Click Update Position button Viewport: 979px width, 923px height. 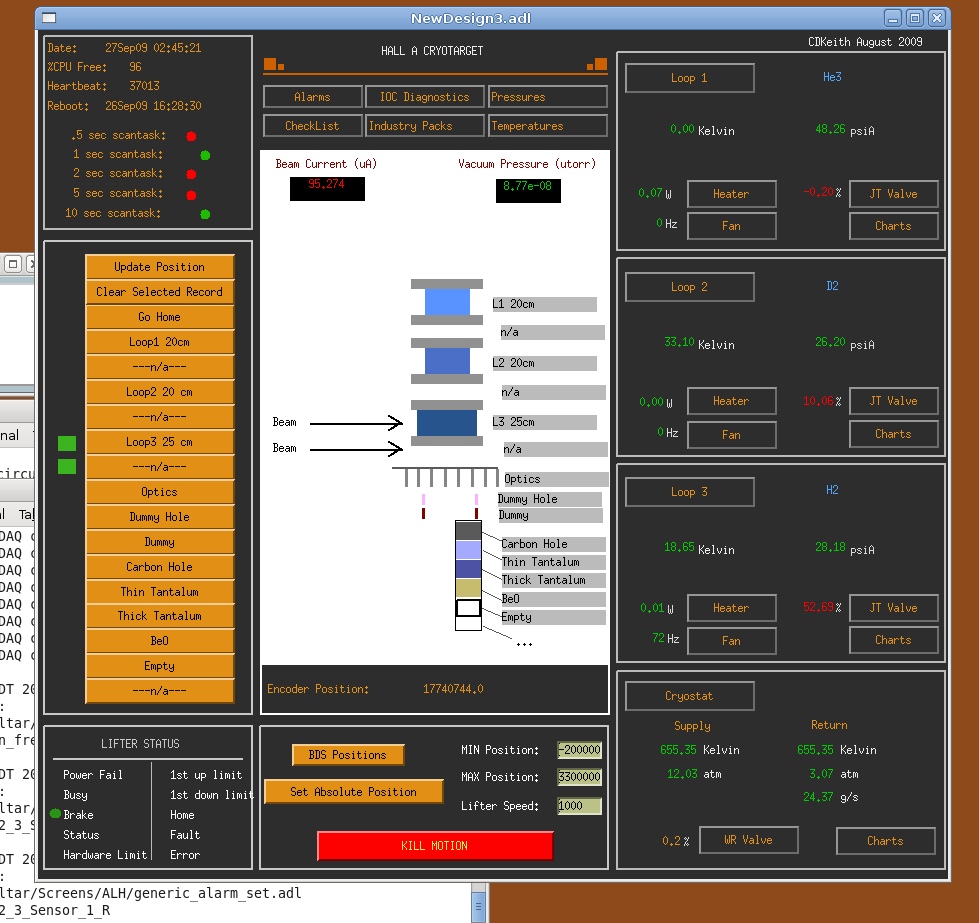(160, 267)
